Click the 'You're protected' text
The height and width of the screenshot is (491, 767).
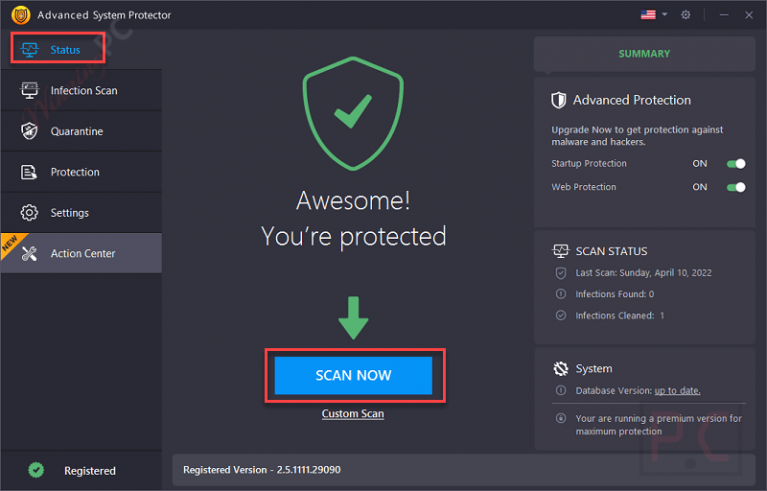[x=353, y=237]
